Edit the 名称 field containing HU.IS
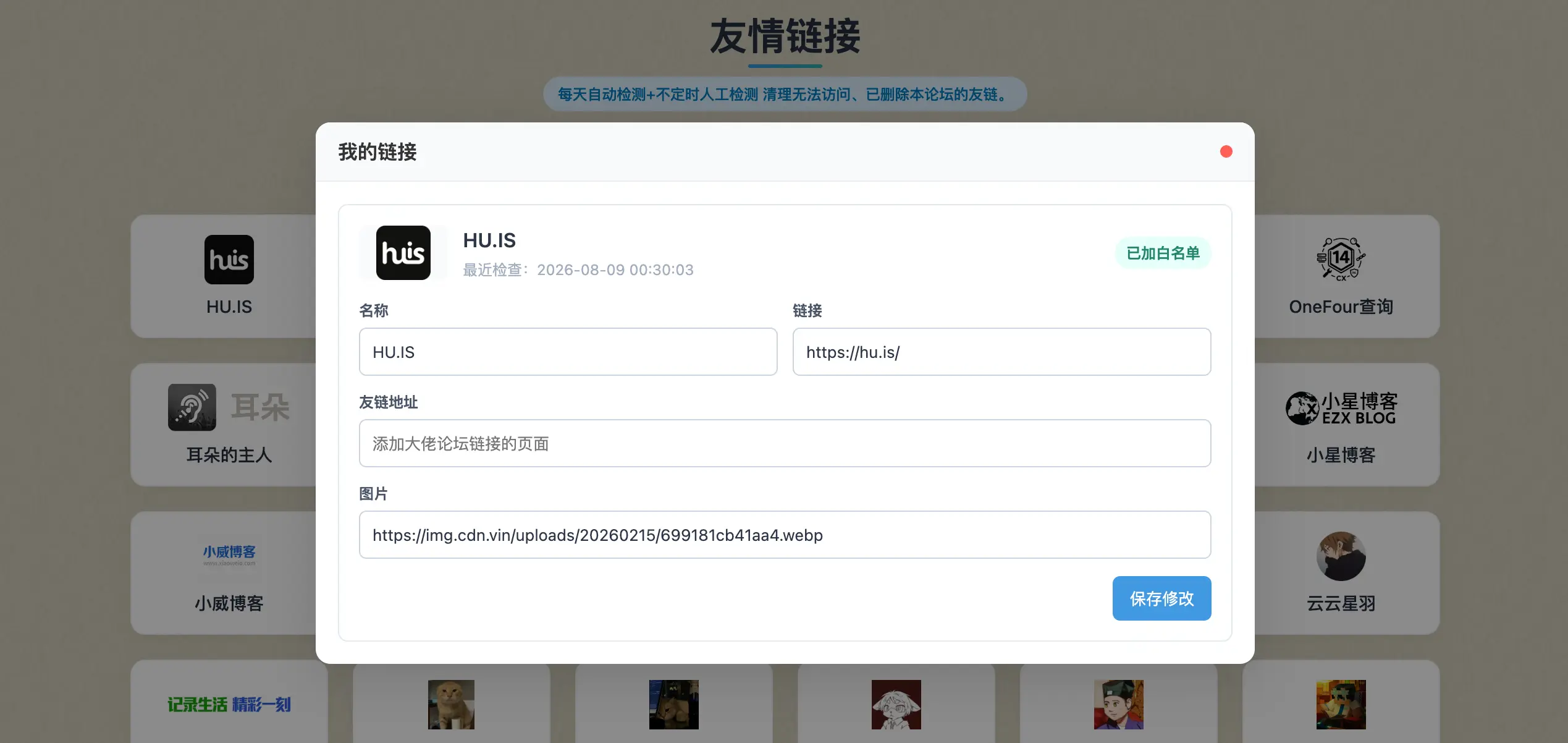 pyautogui.click(x=568, y=352)
